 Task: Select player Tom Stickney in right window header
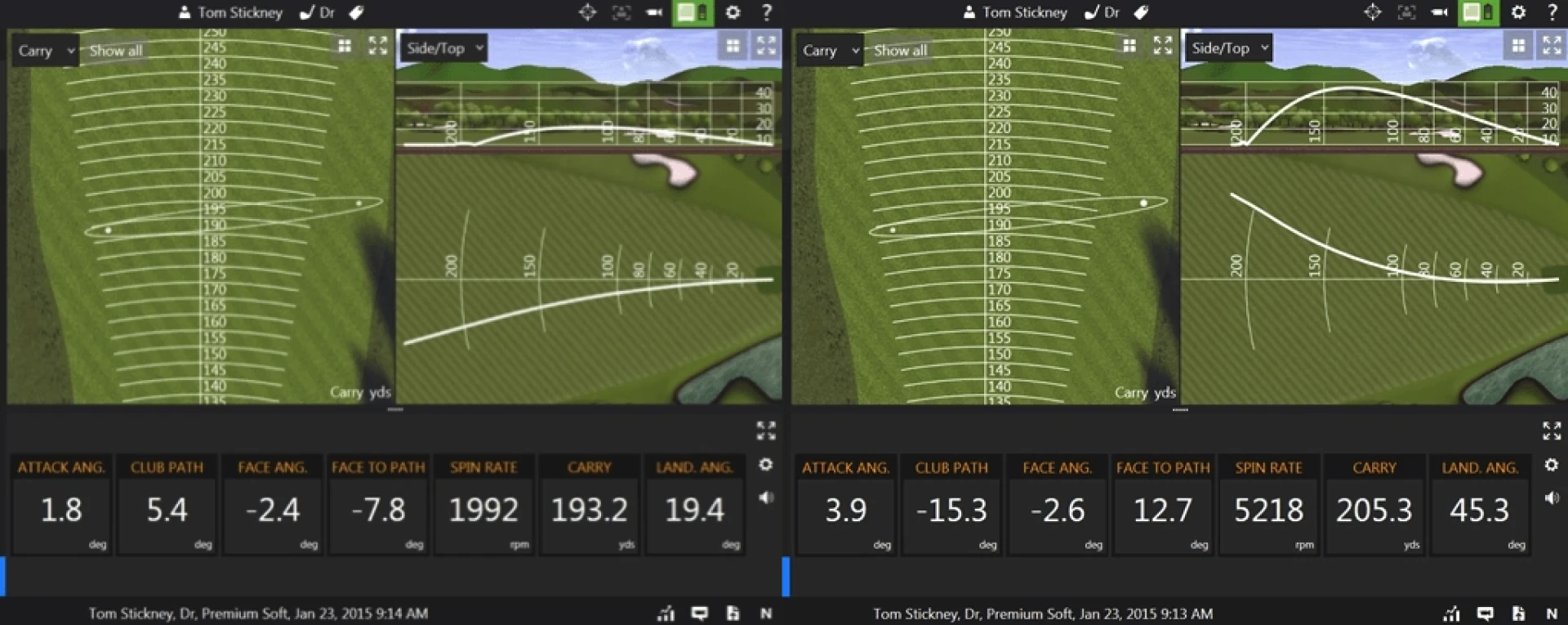(1015, 12)
